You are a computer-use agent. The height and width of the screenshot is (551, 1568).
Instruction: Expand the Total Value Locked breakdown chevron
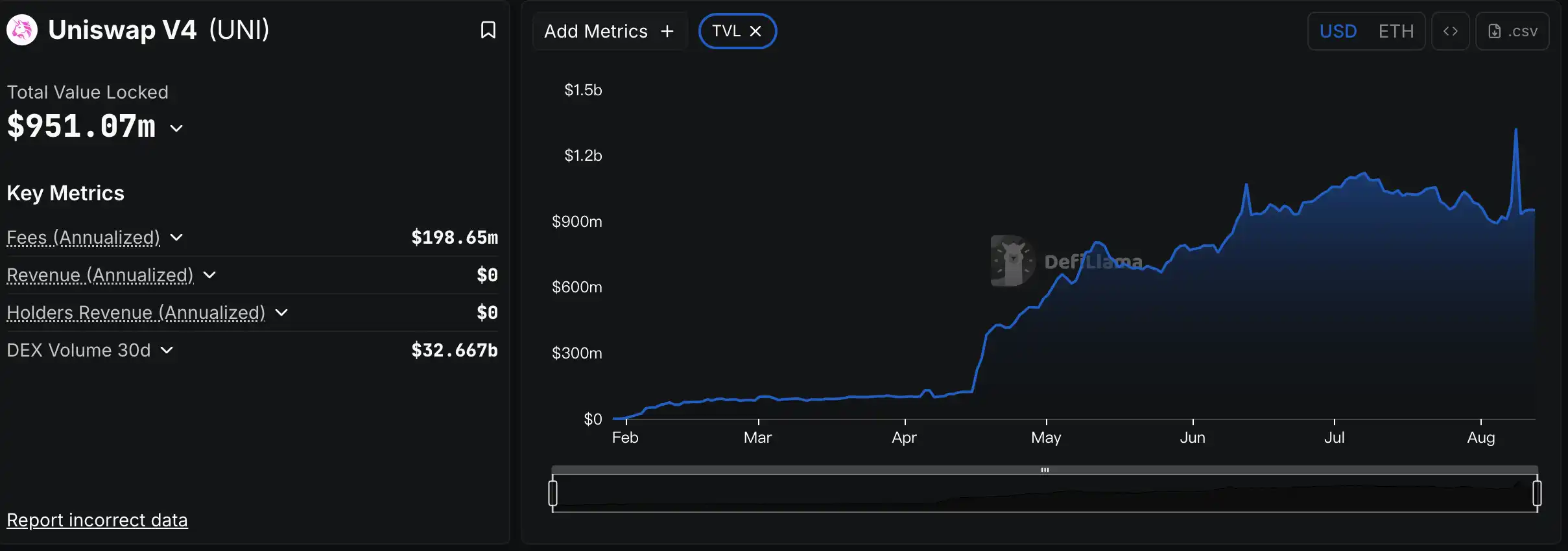[x=176, y=128]
